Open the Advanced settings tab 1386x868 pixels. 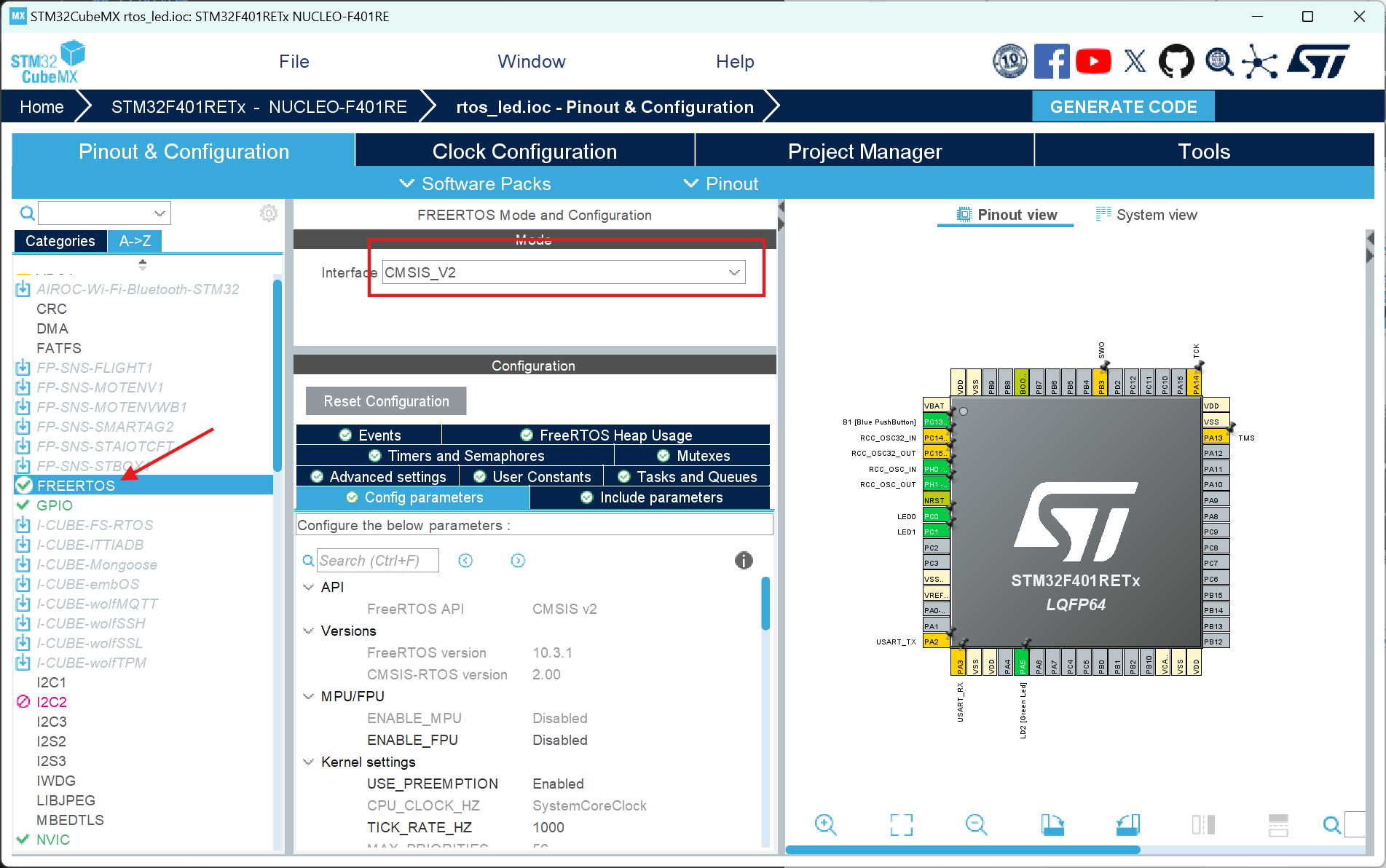coord(377,477)
